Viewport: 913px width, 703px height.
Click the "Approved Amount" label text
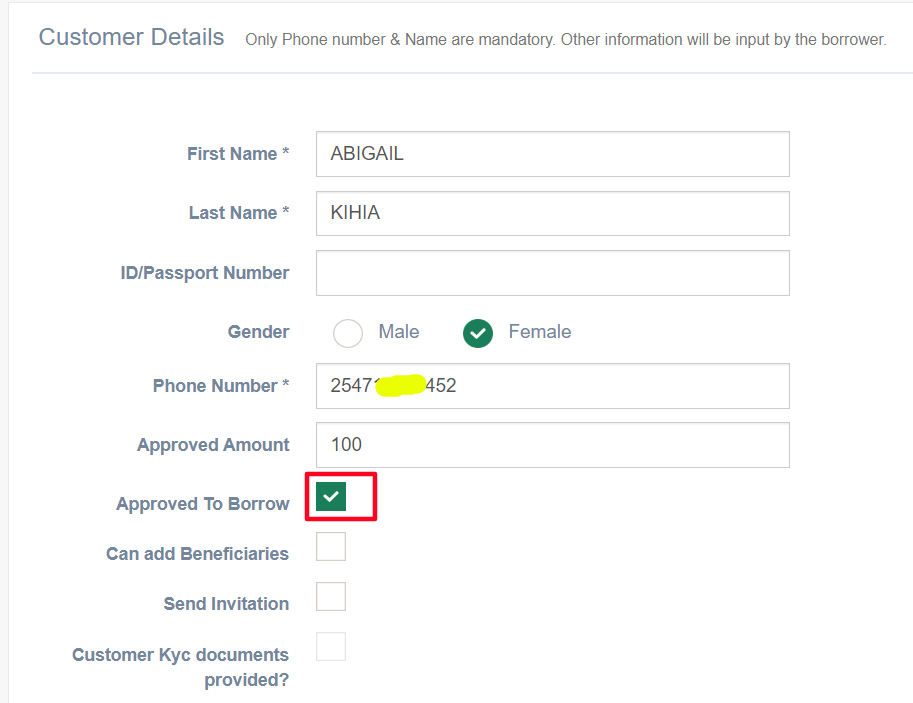pyautogui.click(x=213, y=445)
